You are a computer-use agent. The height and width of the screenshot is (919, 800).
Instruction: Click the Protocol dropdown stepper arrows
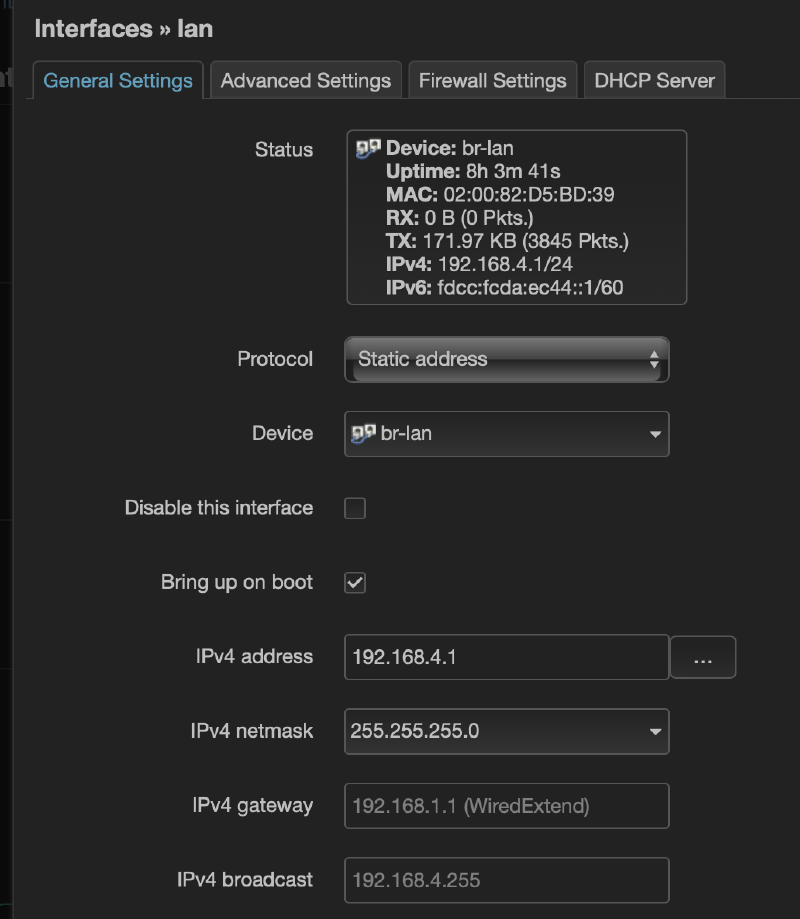654,359
